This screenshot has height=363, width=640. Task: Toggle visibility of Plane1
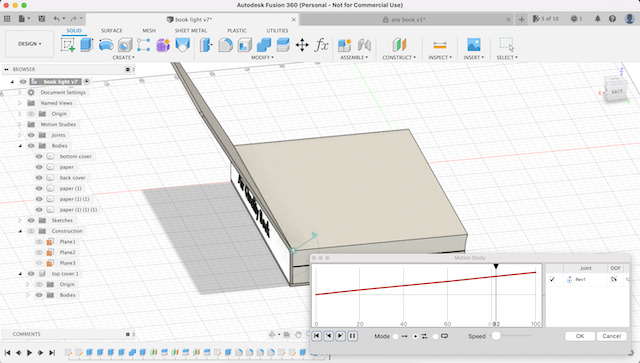pyautogui.click(x=39, y=242)
